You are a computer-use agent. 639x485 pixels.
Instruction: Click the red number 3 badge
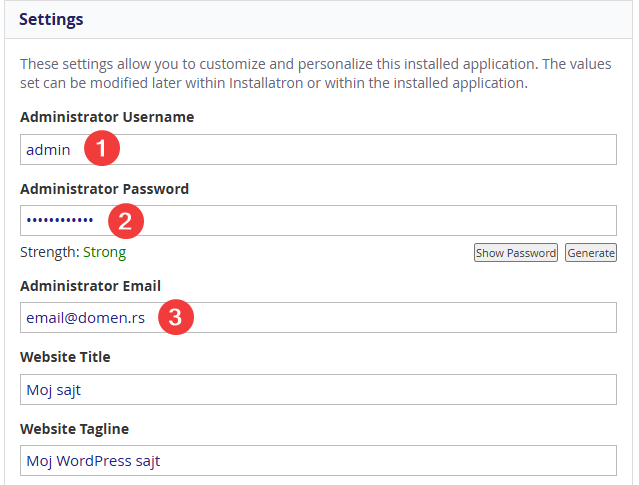(175, 318)
